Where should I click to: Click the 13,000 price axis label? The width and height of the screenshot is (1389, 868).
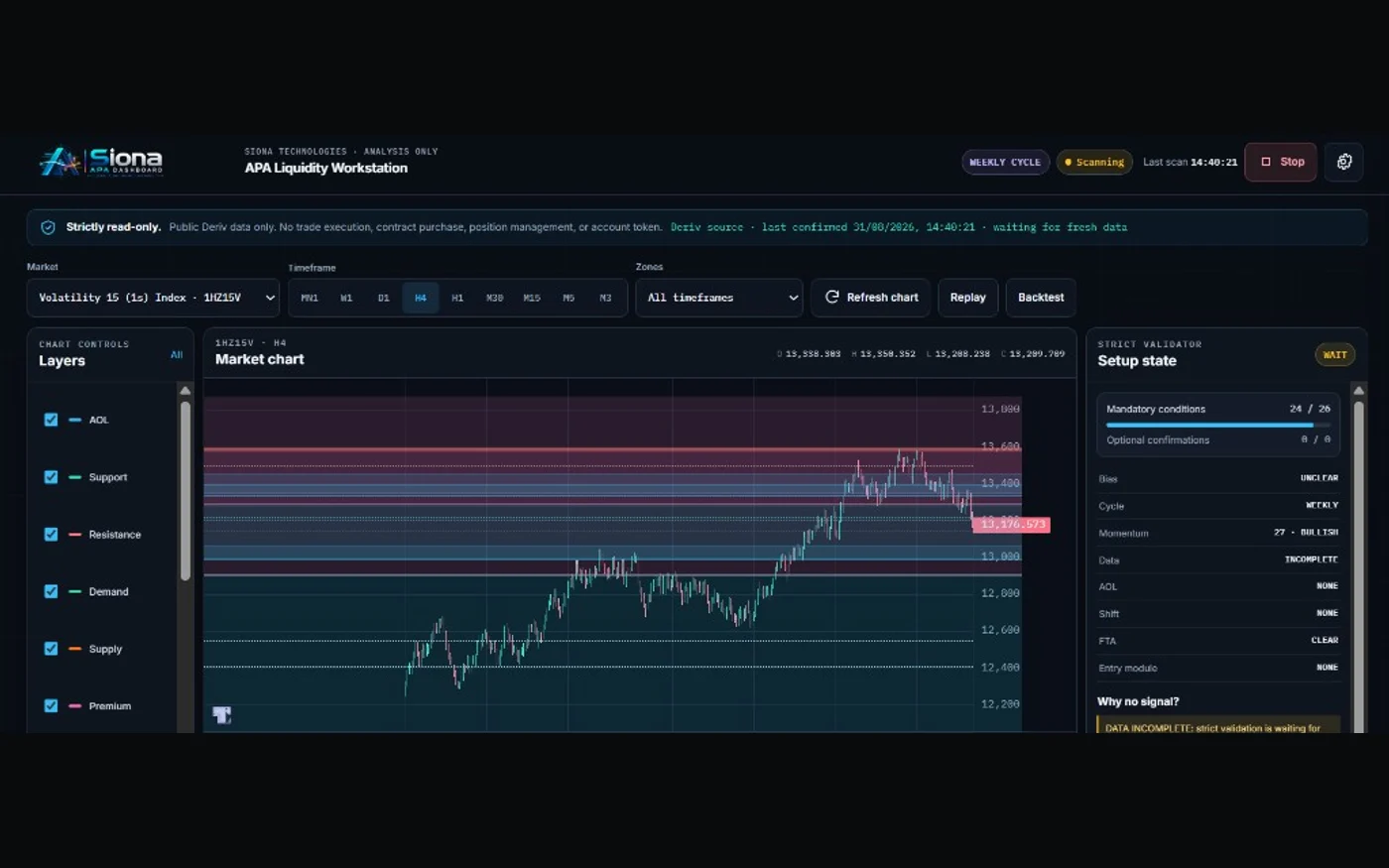click(x=1000, y=557)
